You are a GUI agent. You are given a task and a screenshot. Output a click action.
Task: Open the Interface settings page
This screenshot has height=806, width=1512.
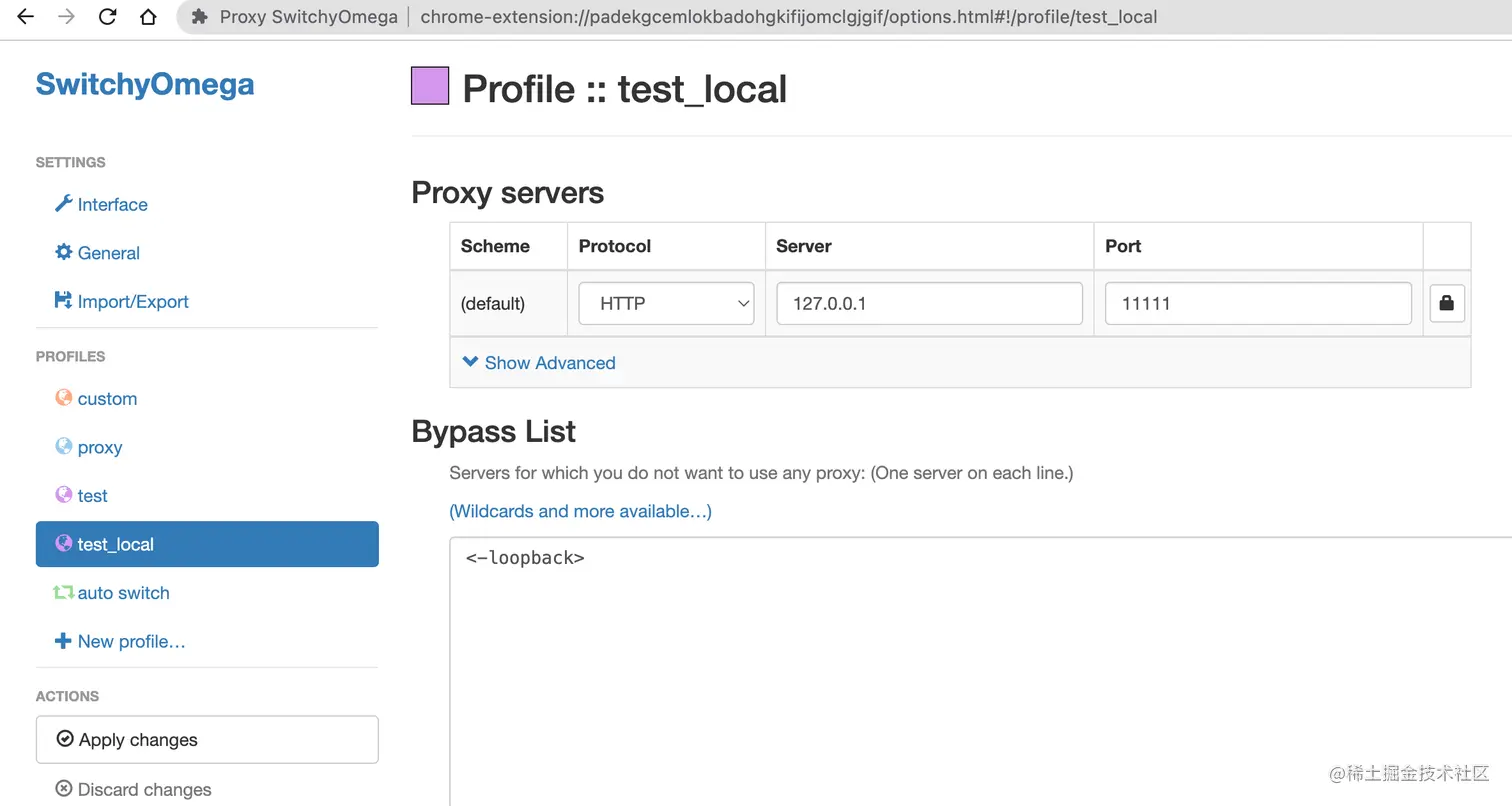pos(111,205)
